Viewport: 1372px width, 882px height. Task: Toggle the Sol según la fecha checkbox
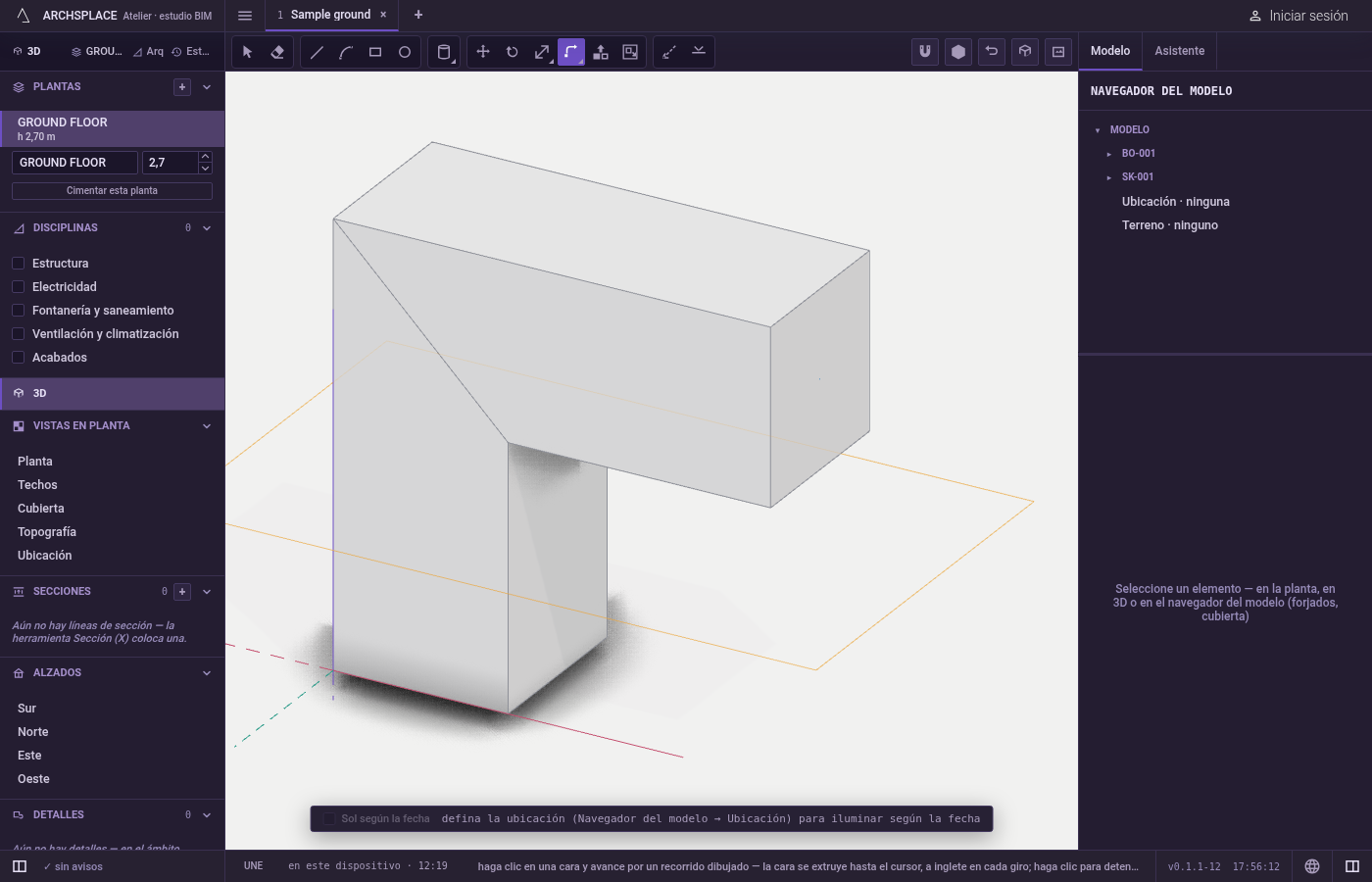coord(329,819)
